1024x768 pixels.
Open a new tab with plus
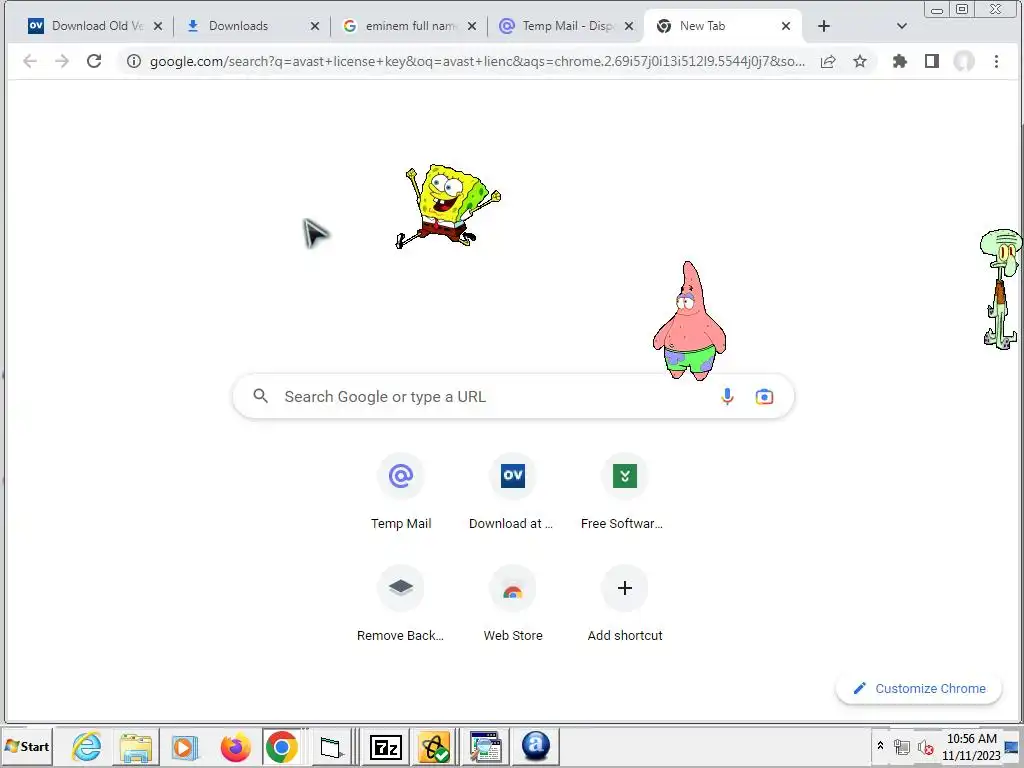click(x=824, y=26)
